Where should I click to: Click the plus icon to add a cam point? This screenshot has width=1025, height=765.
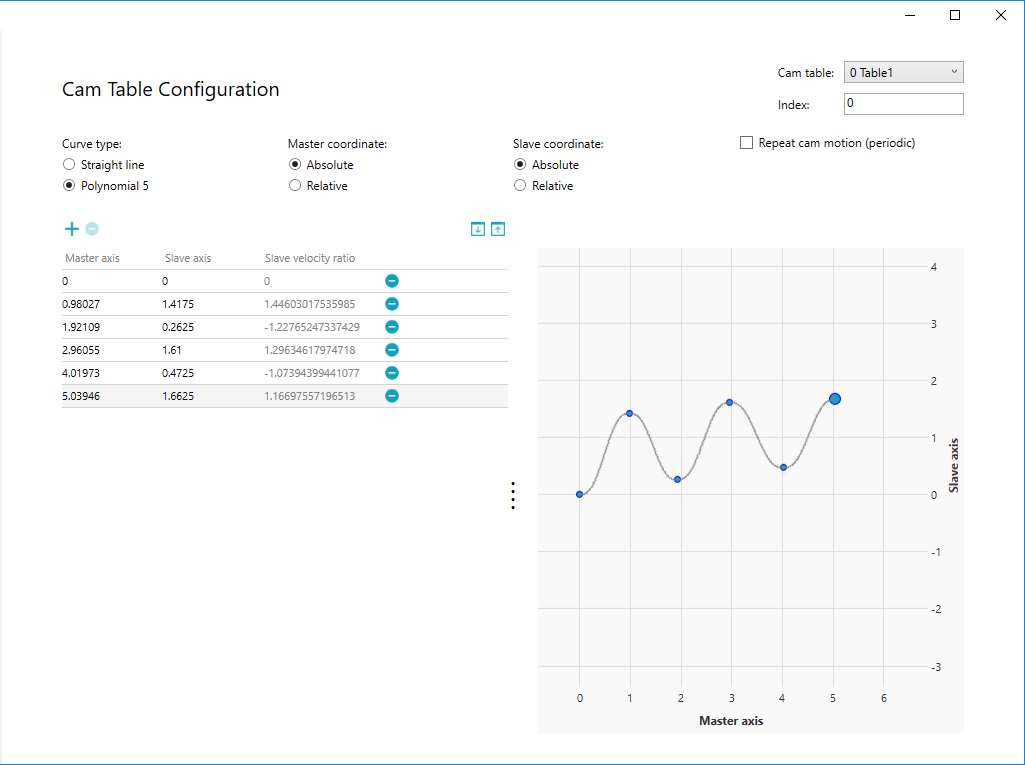click(71, 229)
